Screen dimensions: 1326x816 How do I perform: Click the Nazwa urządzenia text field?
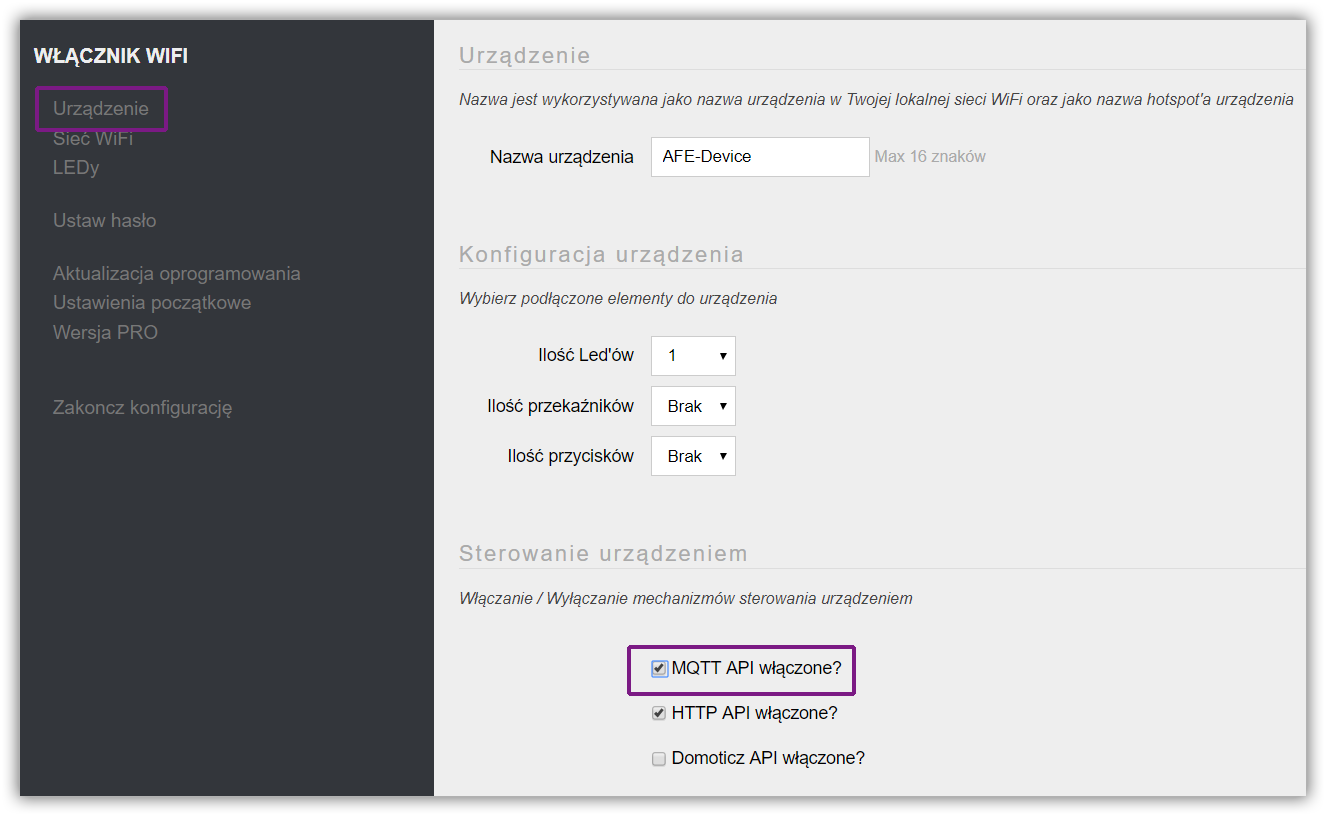(x=760, y=157)
